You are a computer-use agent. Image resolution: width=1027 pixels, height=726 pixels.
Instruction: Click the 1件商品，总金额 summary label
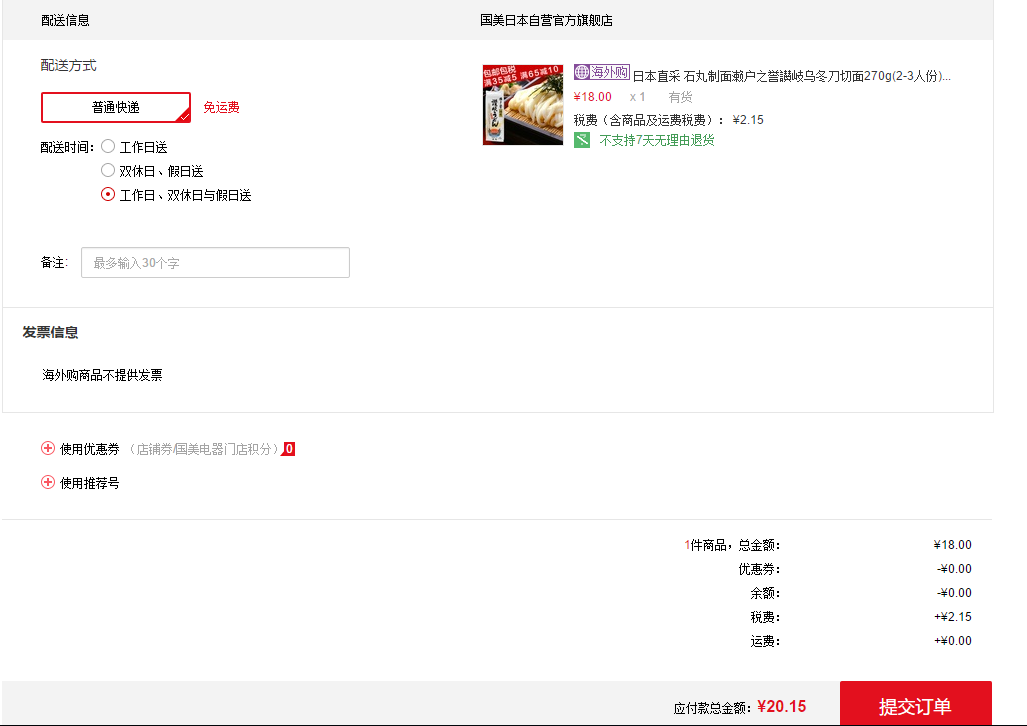[732, 545]
